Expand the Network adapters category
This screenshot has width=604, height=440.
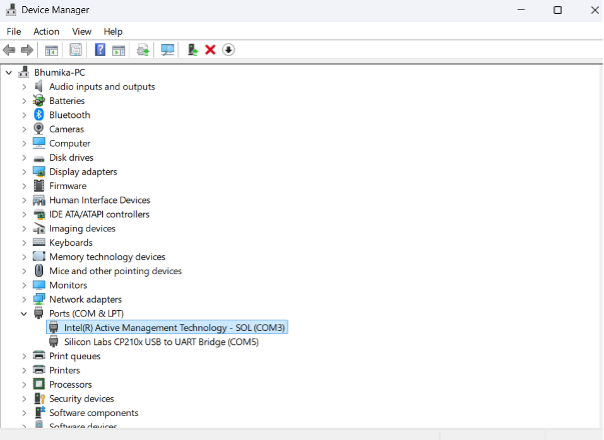(24, 299)
